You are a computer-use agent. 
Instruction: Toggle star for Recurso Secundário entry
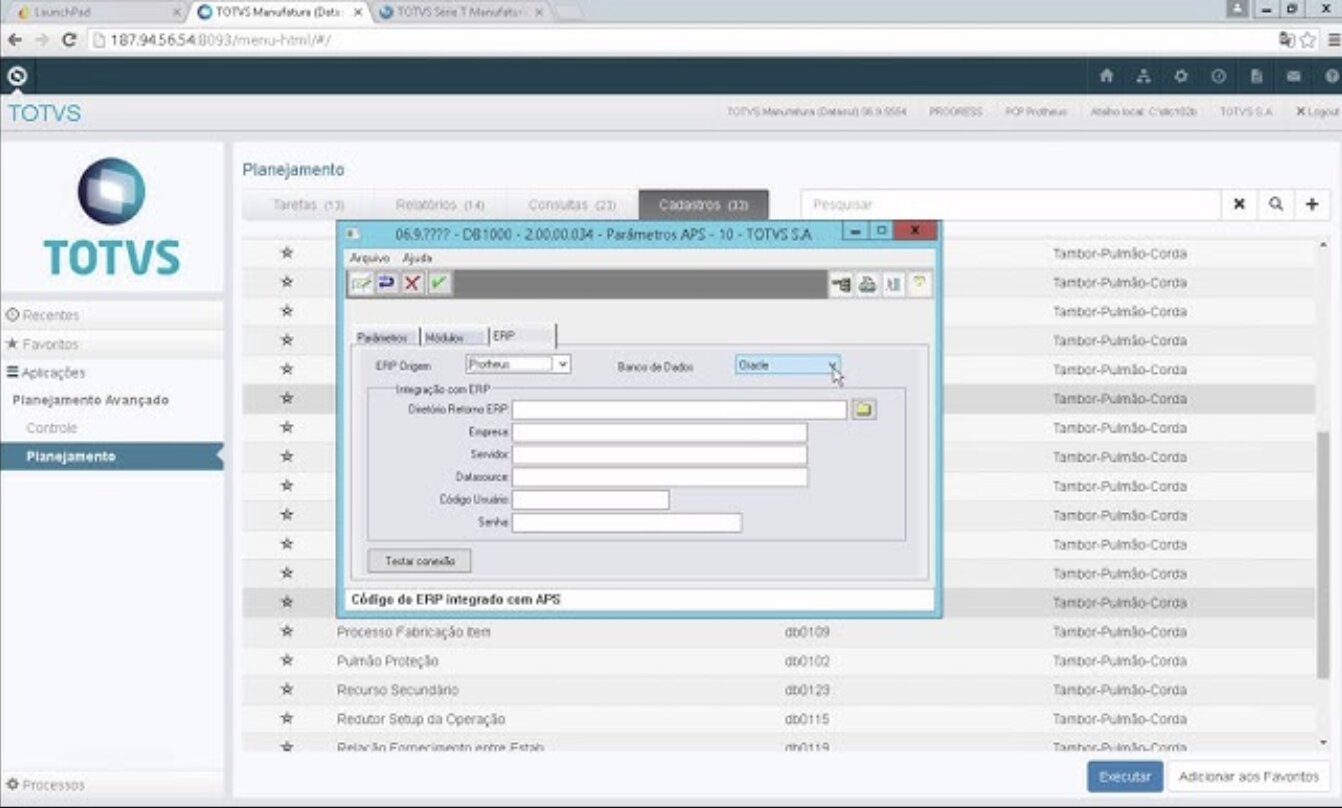[x=287, y=690]
